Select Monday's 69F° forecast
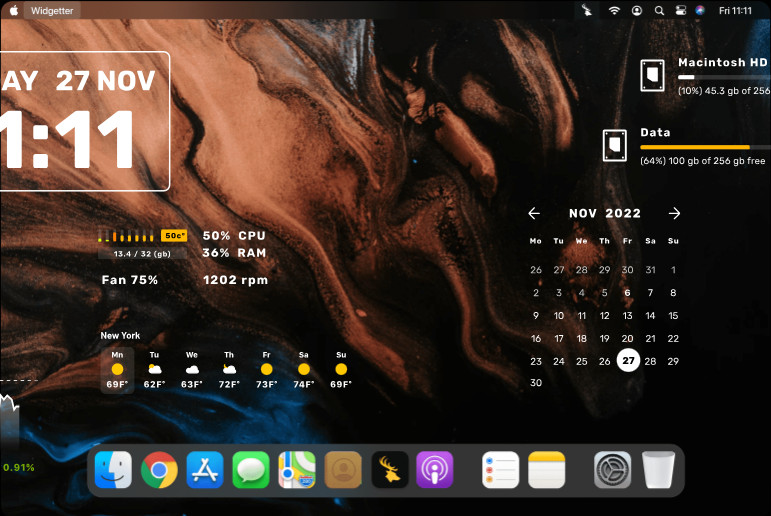The image size is (771, 516). pos(117,370)
